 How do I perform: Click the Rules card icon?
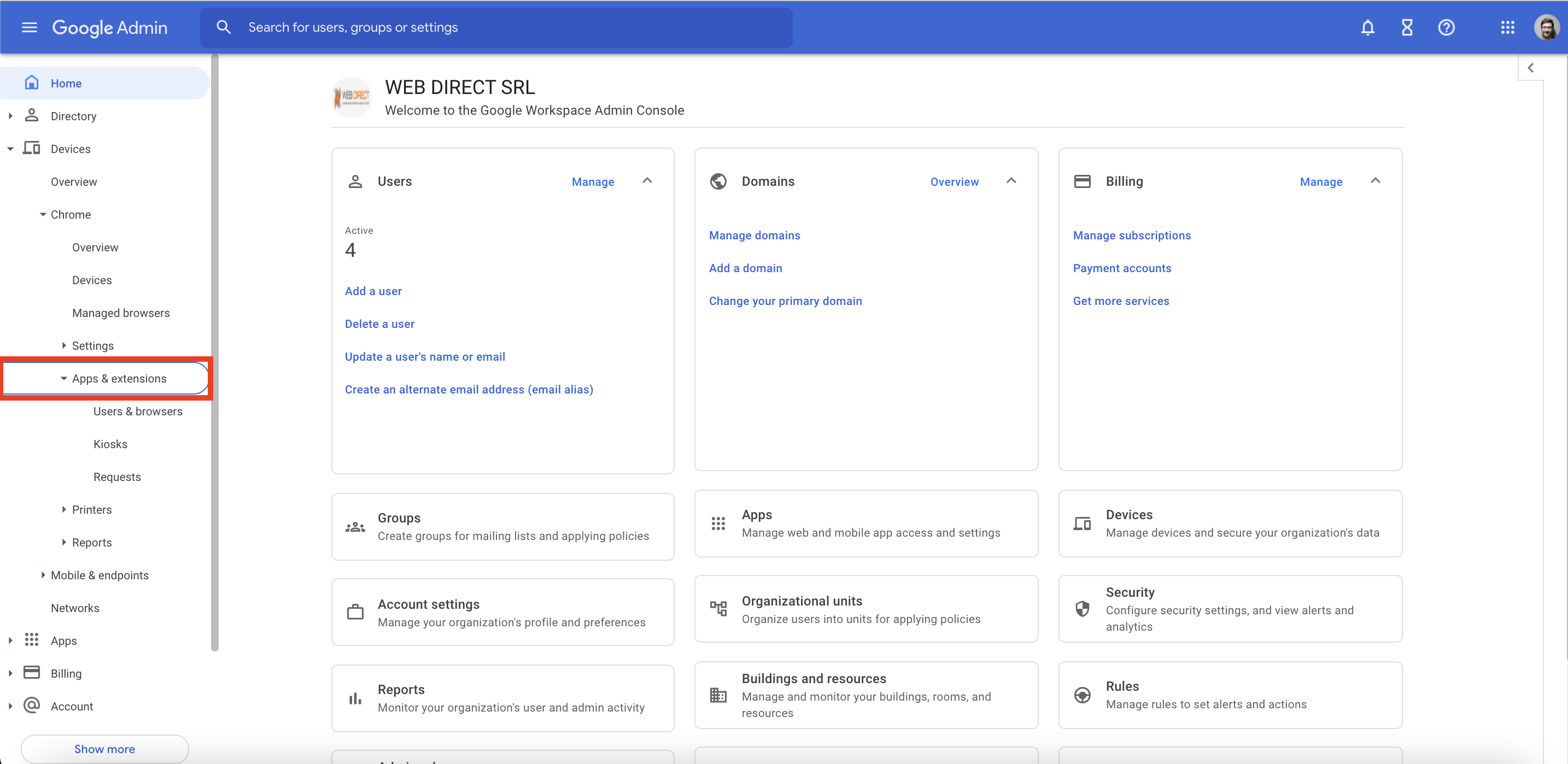click(1083, 695)
